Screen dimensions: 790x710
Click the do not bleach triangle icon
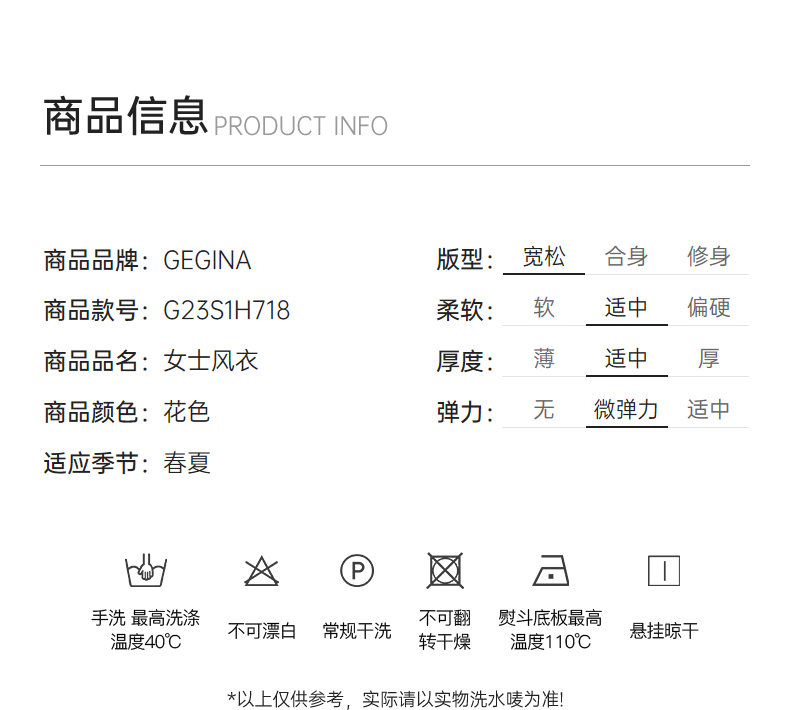click(262, 571)
